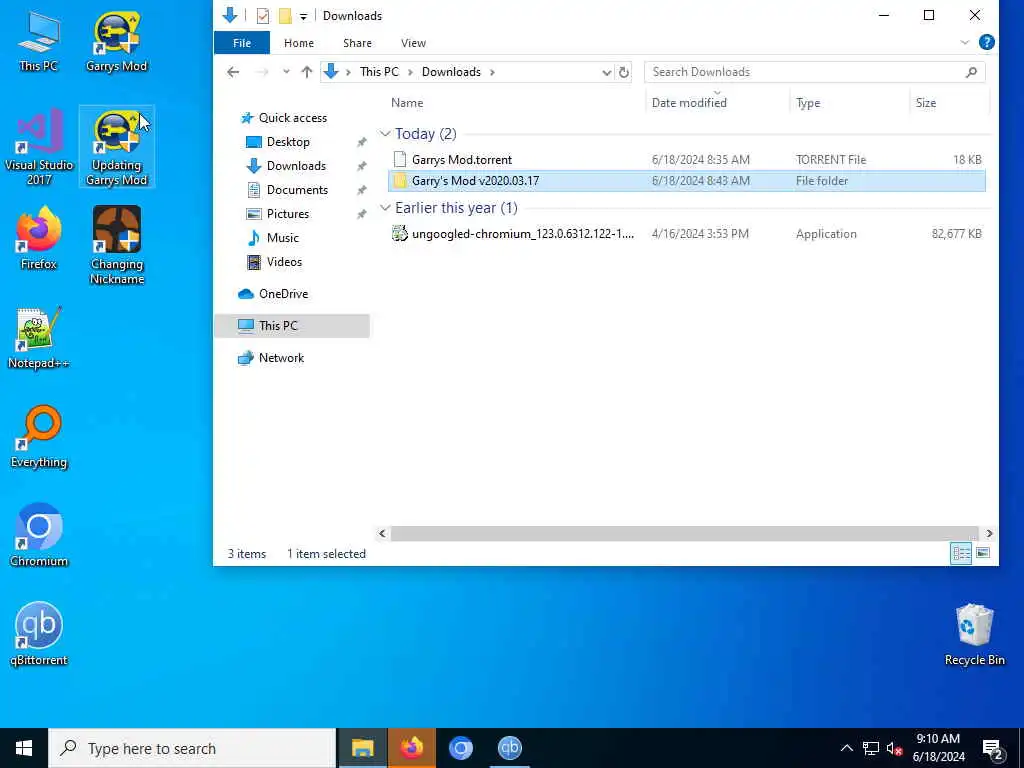
Task: Open Chromium desktop shortcut
Action: (x=39, y=536)
